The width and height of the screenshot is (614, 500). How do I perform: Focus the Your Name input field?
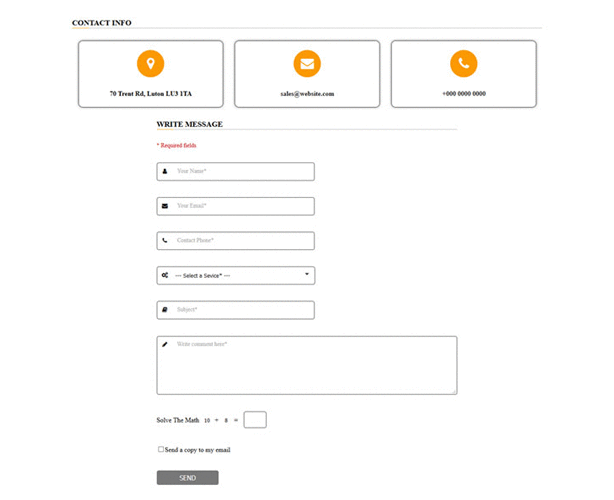click(236, 171)
